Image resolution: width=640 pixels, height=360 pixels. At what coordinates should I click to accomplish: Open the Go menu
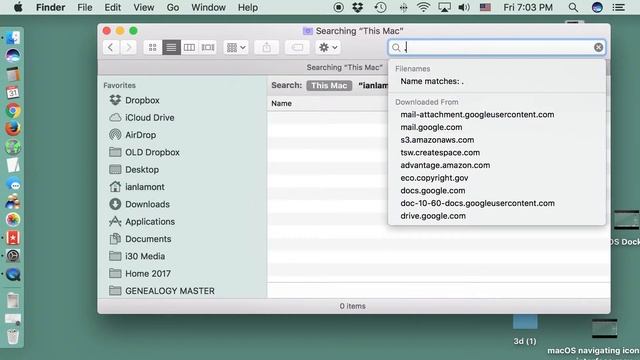(x=173, y=7)
